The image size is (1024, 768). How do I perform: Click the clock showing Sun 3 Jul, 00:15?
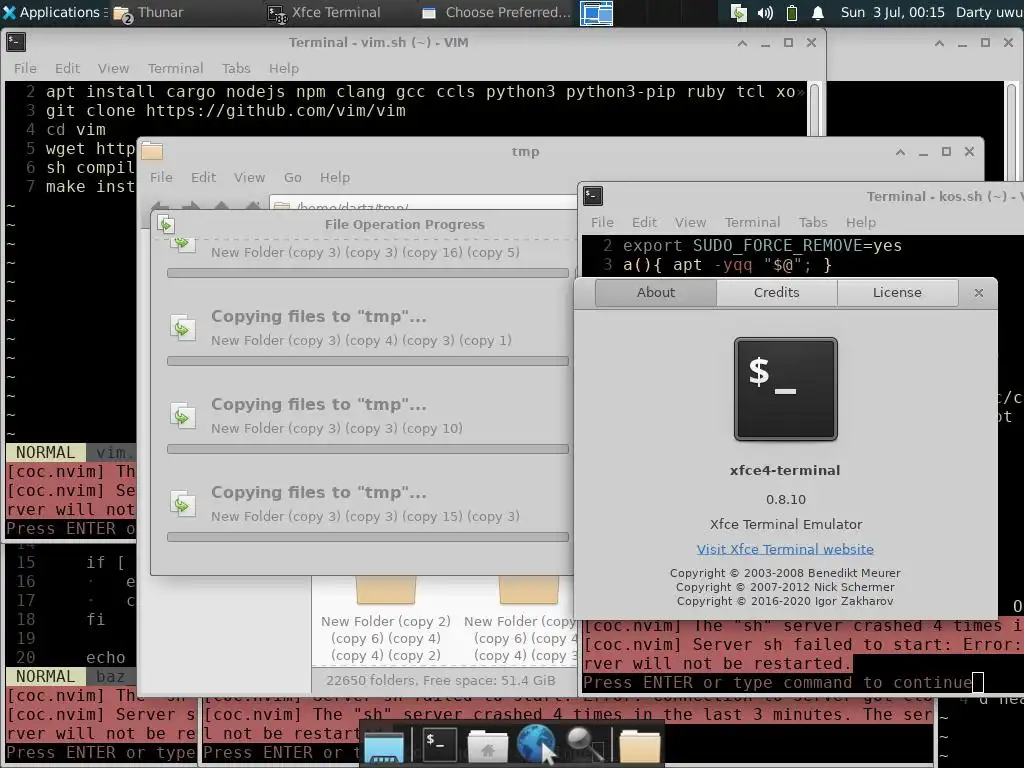click(x=892, y=12)
